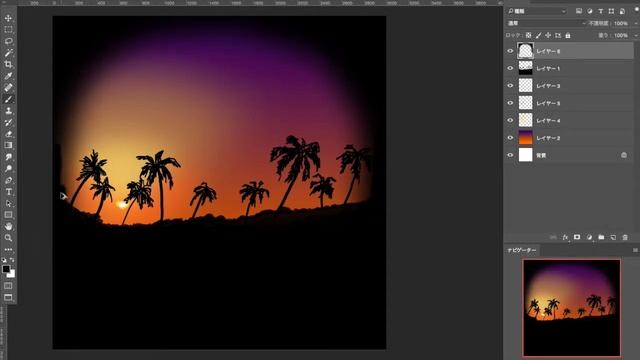
Task: Select layer レイヤー 1
Action: 569,68
